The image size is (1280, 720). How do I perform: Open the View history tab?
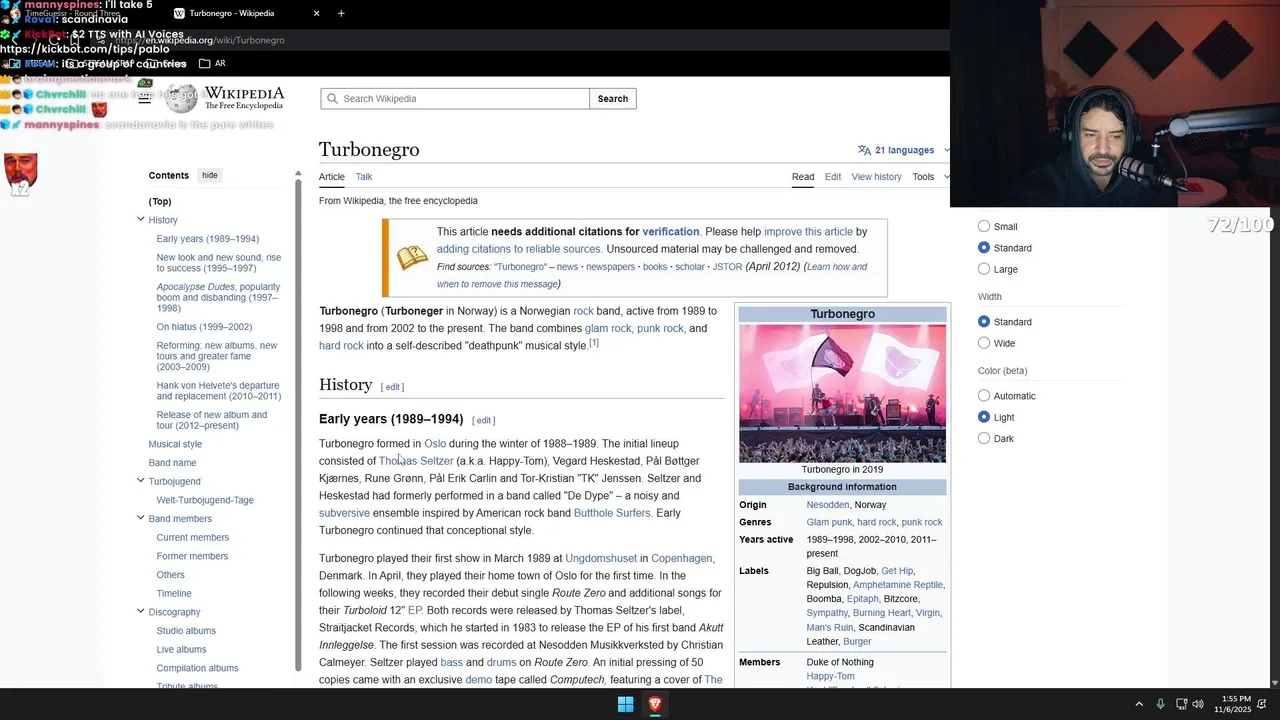click(x=876, y=177)
